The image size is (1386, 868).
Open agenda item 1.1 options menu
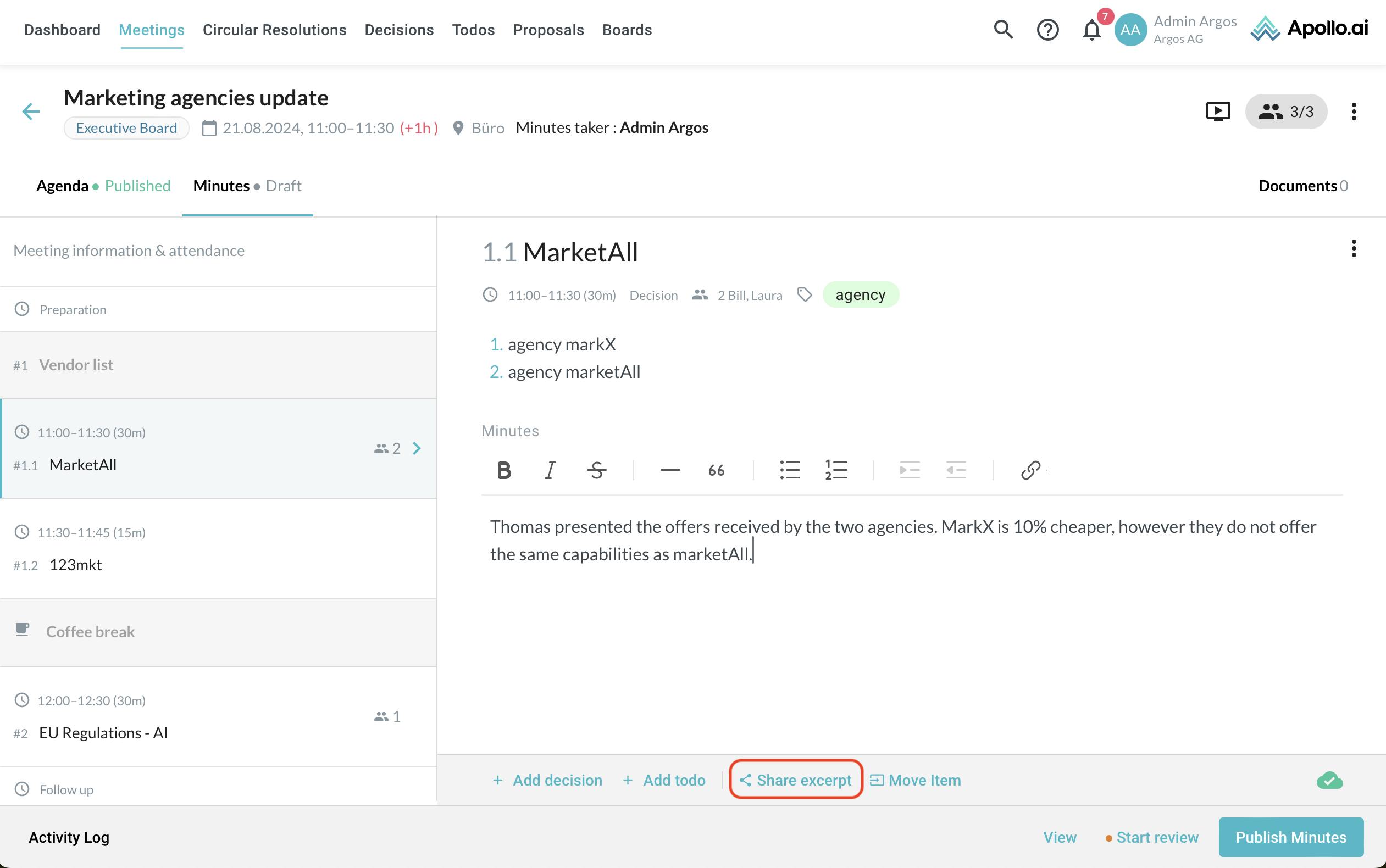click(1353, 248)
